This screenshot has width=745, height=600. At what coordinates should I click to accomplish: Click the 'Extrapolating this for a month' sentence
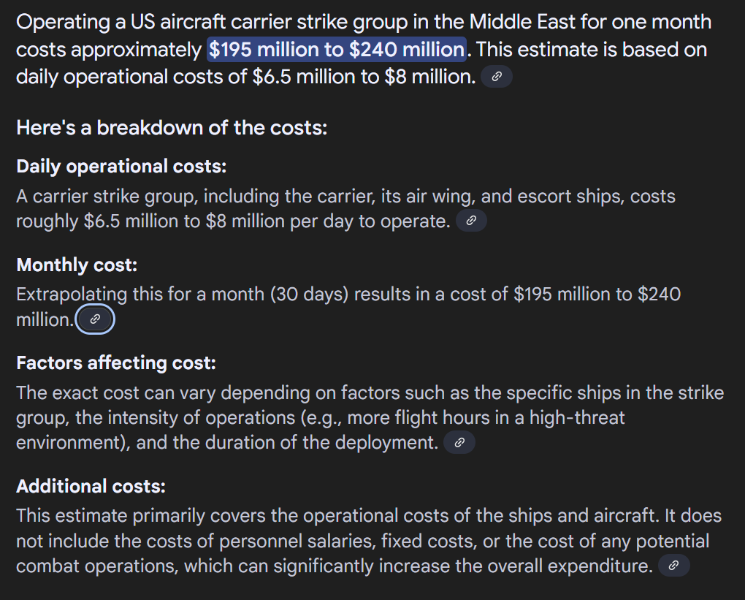click(348, 307)
